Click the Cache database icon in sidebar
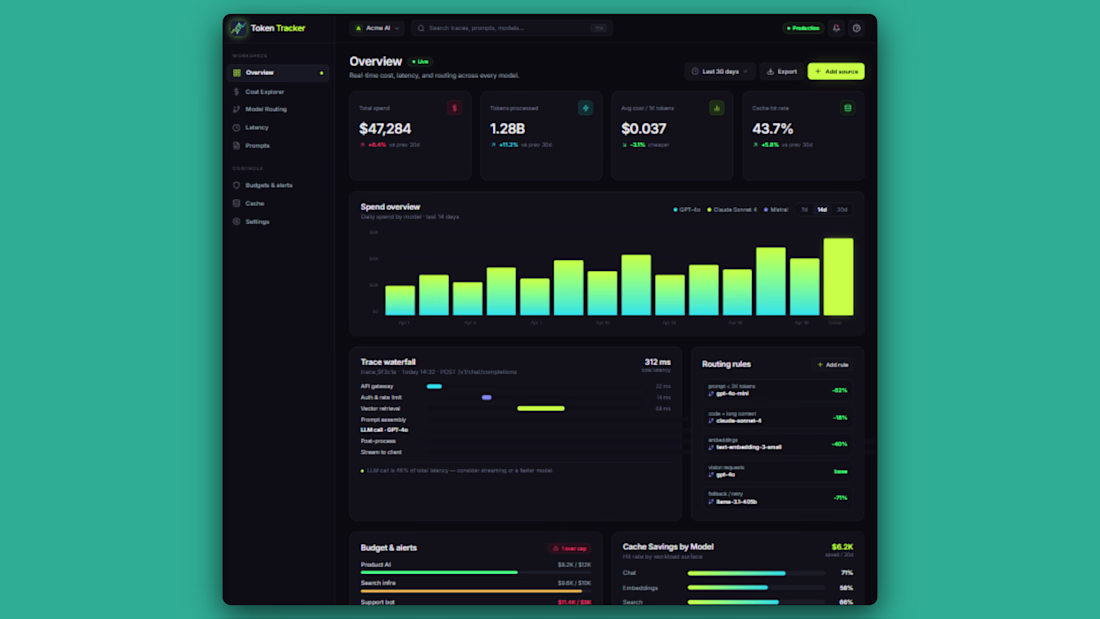The width and height of the screenshot is (1100, 619). (236, 203)
